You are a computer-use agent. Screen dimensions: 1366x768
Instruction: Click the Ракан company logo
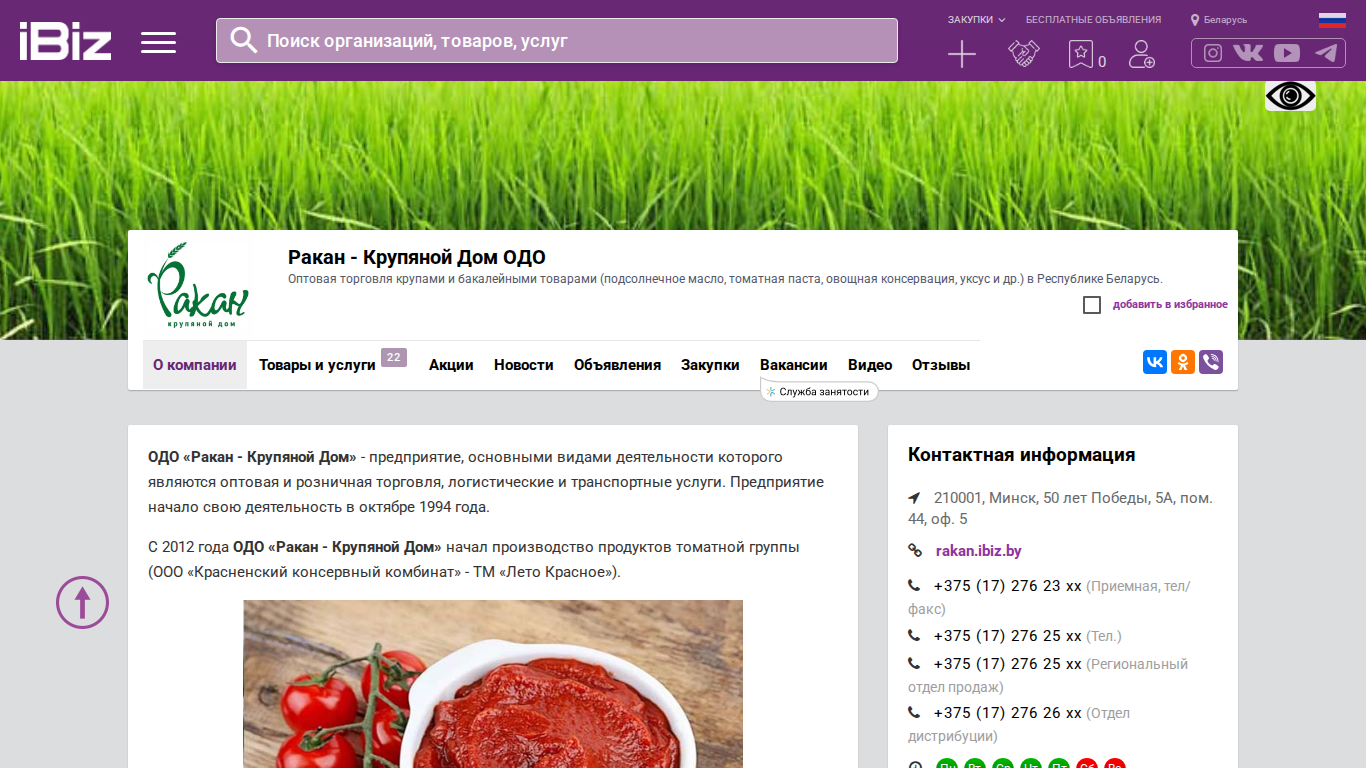click(x=198, y=286)
